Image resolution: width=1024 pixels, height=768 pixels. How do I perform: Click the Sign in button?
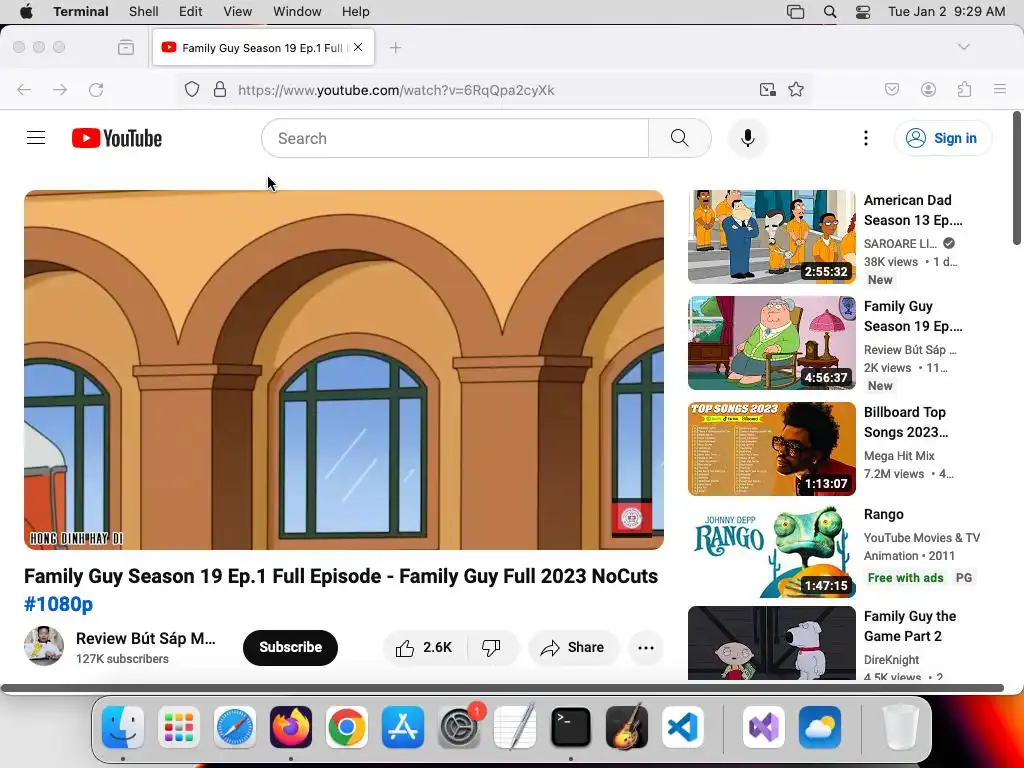[x=943, y=138]
